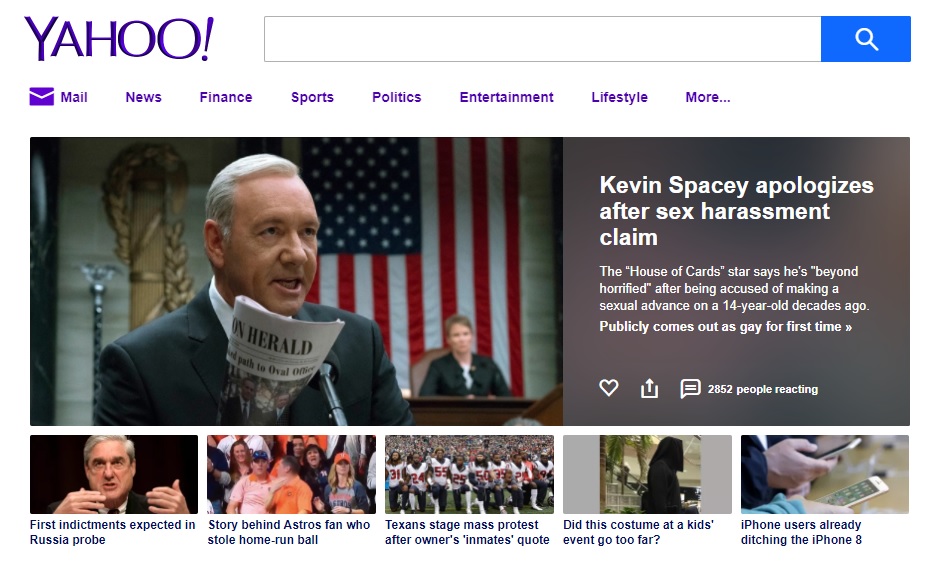Open comments via speech bubble icon
This screenshot has width=933, height=570.
pyautogui.click(x=690, y=389)
